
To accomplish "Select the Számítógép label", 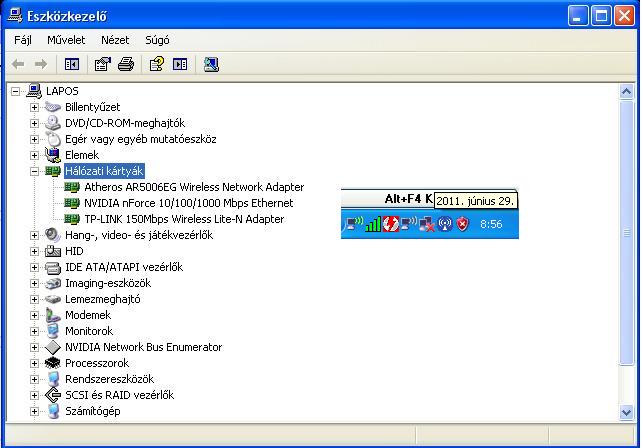I will pos(93,411).
